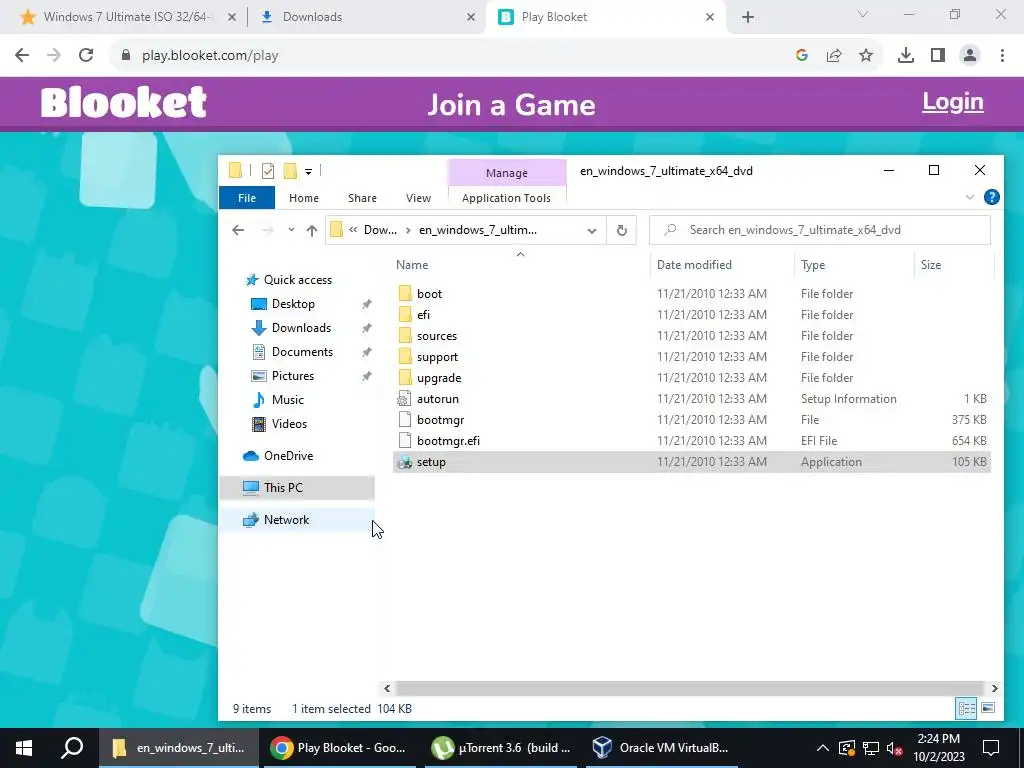Open µTorrent from the taskbar
1024x768 pixels.
click(x=502, y=748)
